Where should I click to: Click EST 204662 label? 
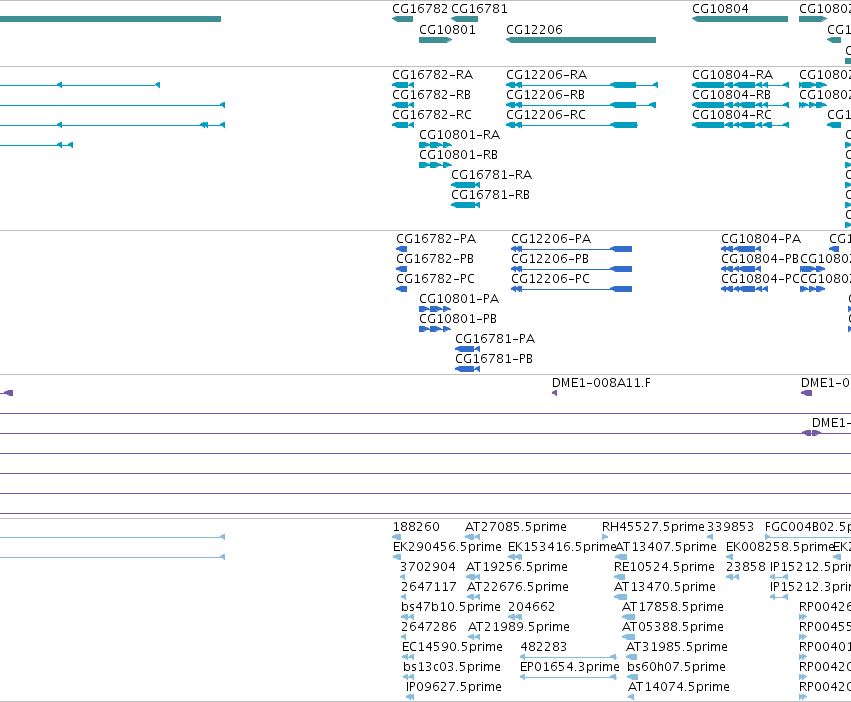531,607
